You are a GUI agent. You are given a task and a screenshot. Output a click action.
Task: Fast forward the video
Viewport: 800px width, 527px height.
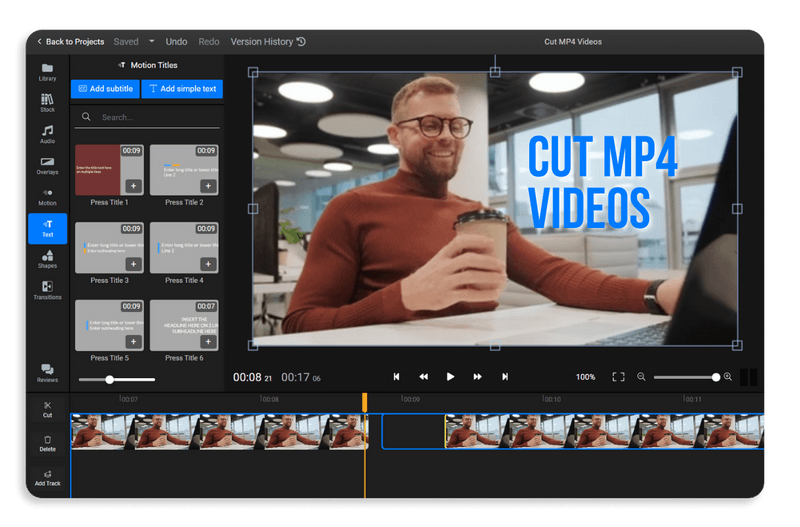tap(477, 377)
